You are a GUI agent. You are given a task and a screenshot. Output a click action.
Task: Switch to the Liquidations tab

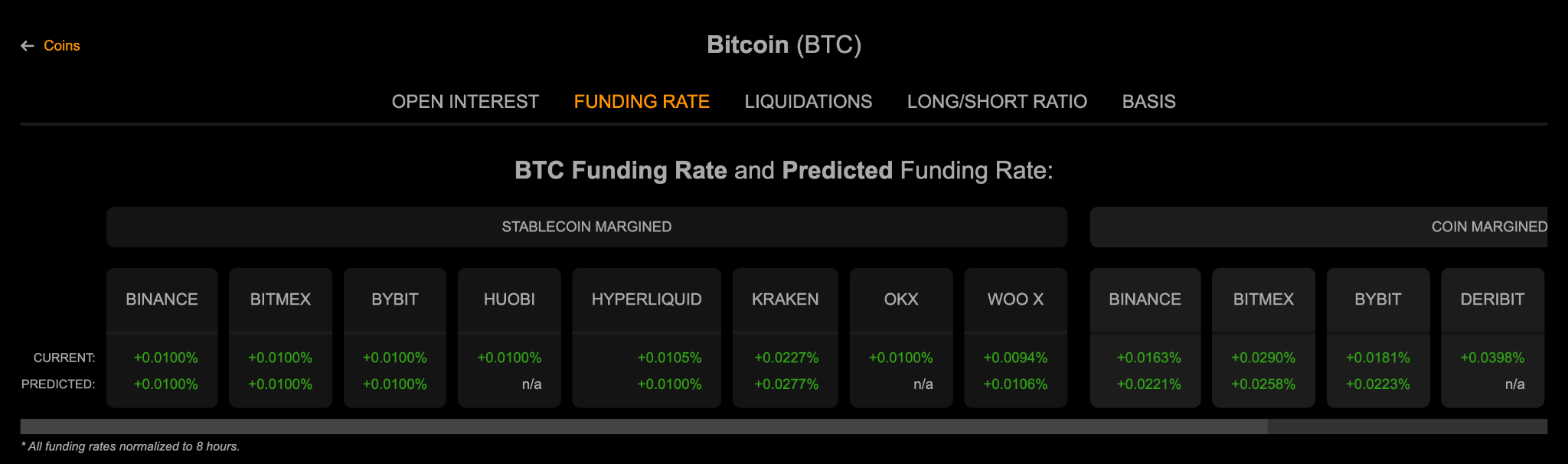click(808, 102)
